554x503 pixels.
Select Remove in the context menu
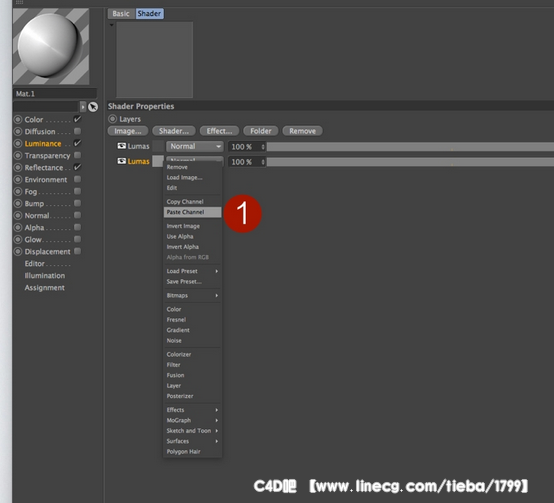click(192, 167)
